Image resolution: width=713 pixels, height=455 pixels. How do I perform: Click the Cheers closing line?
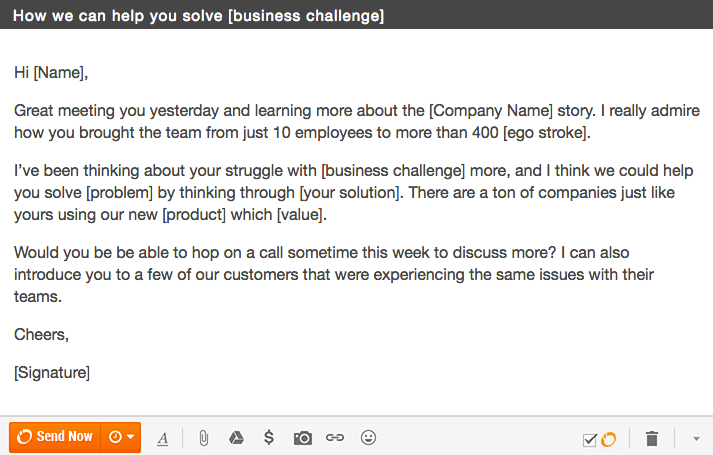(41, 335)
